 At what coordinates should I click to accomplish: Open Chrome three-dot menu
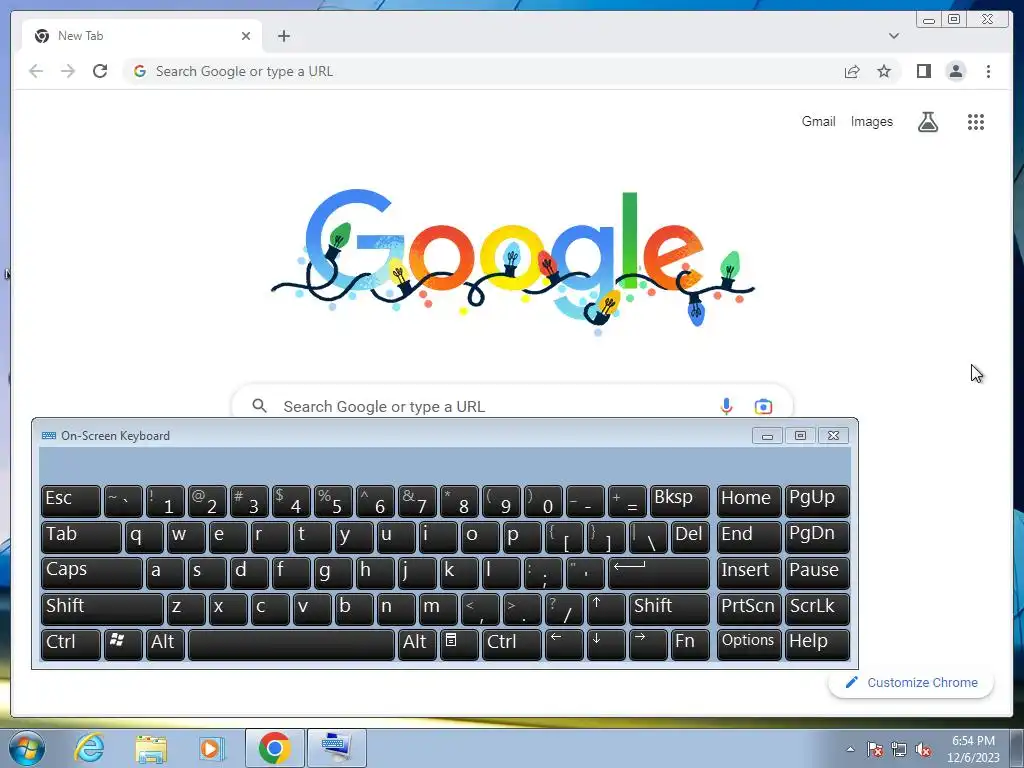pos(988,71)
